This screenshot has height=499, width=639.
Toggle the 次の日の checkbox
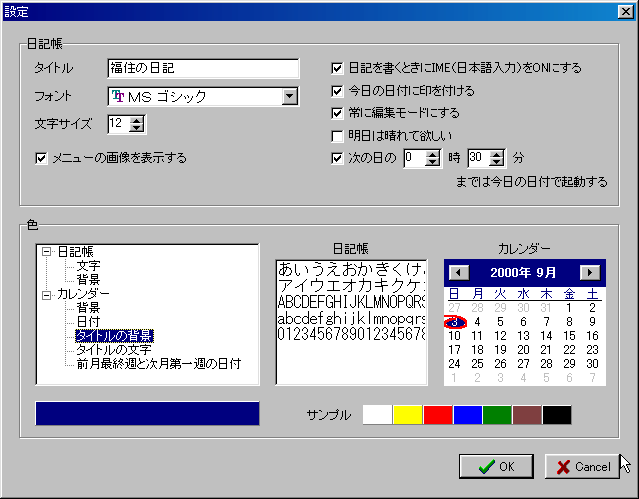337,158
